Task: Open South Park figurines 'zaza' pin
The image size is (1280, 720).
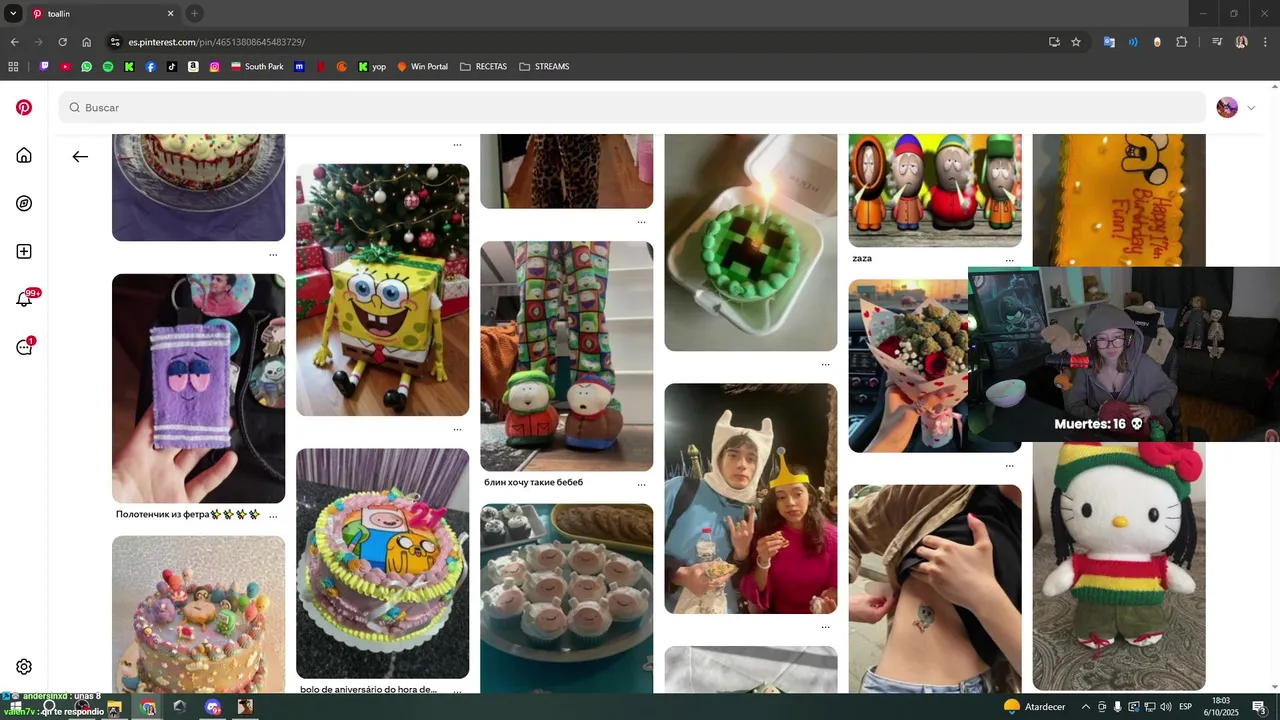Action: point(935,190)
